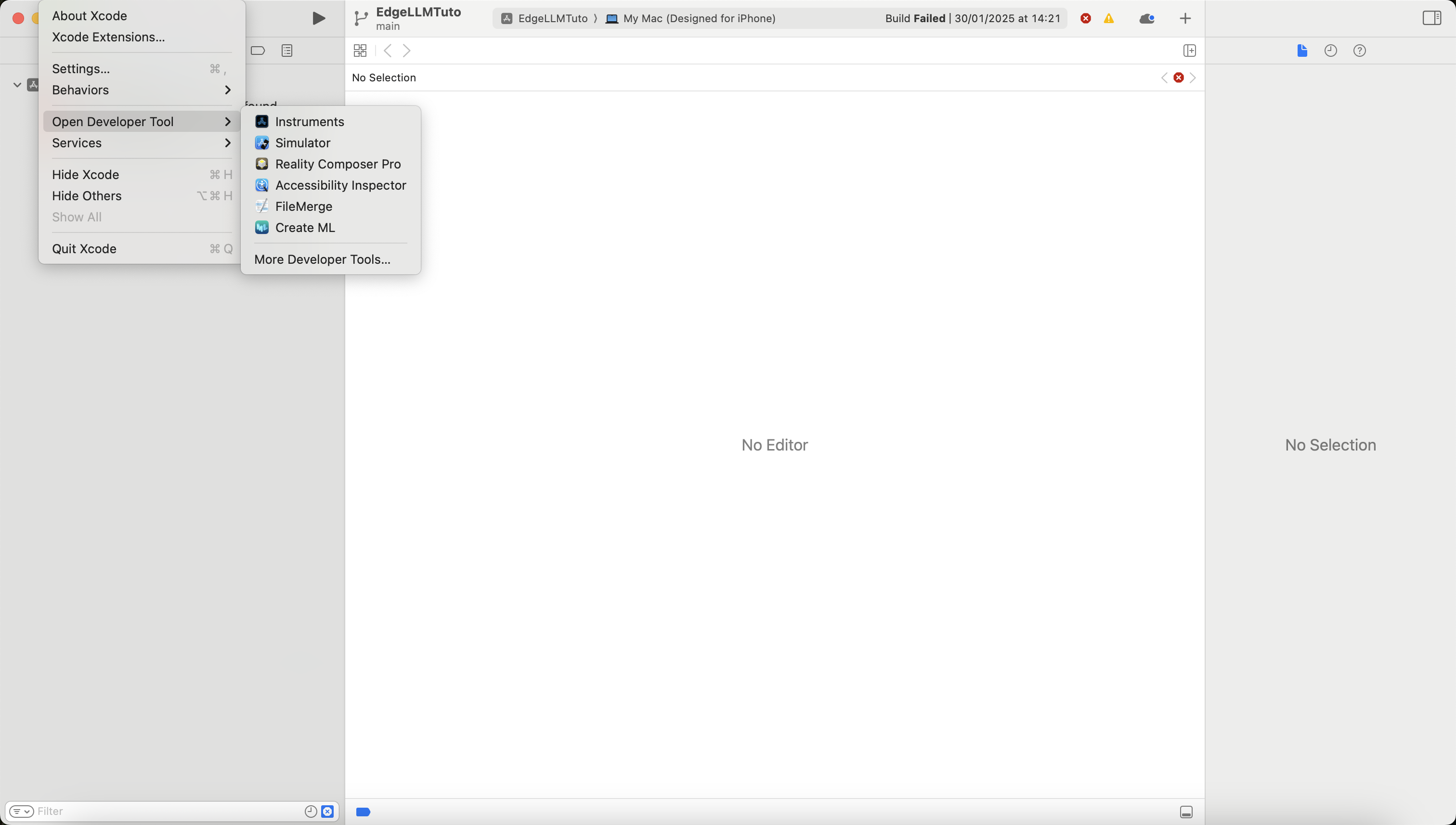The image size is (1456, 825).
Task: Launch FileMerge from the submenu
Action: [x=303, y=206]
